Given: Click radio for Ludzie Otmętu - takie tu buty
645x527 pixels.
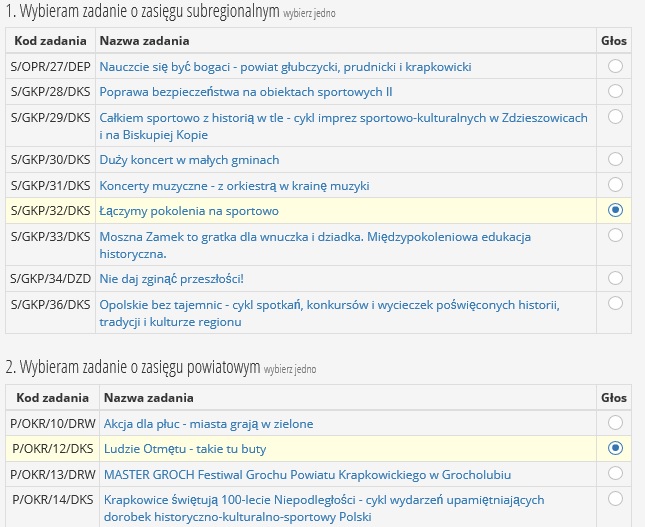Looking at the screenshot, I should (615, 448).
